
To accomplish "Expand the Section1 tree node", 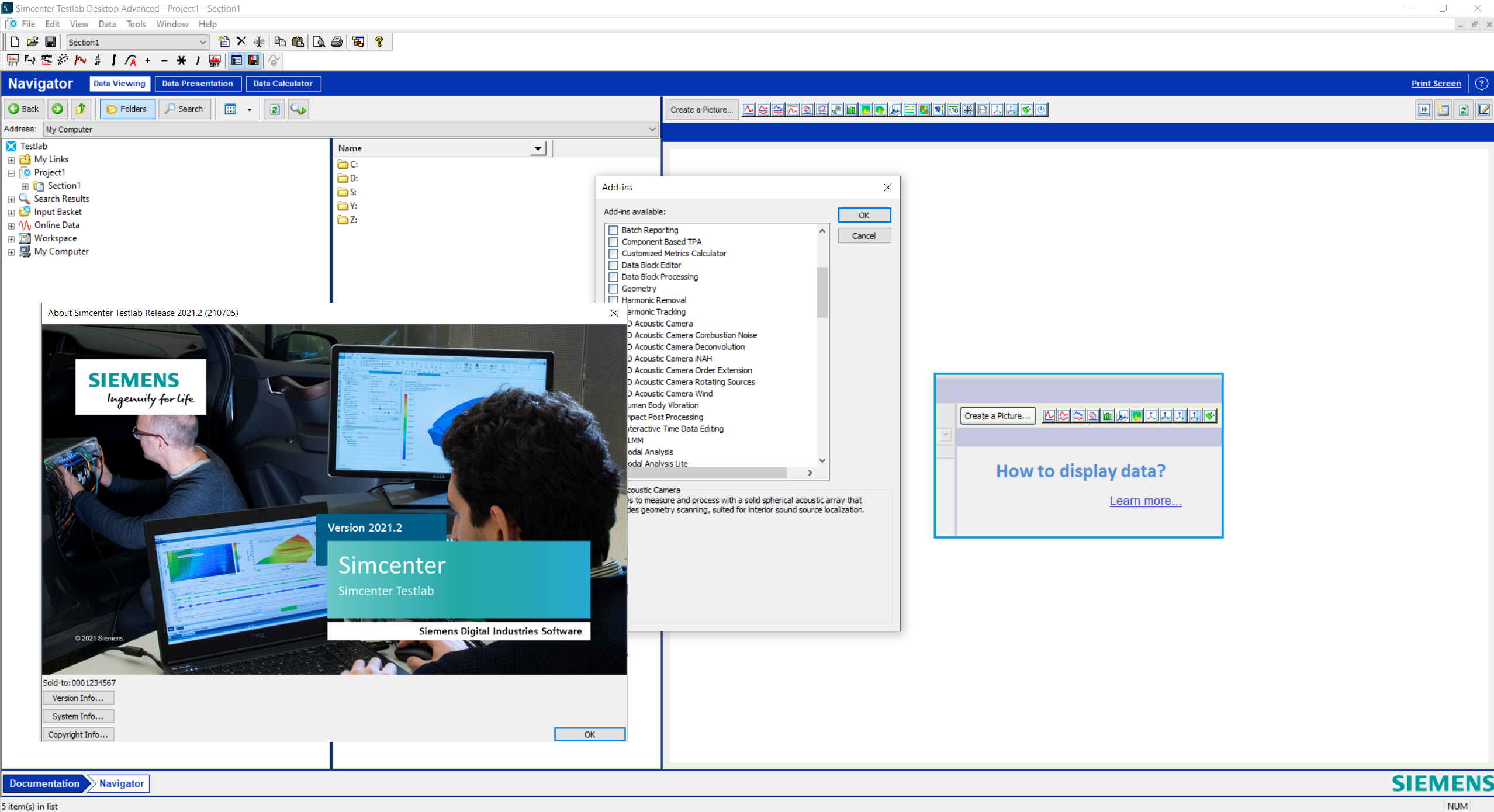I will tap(25, 186).
